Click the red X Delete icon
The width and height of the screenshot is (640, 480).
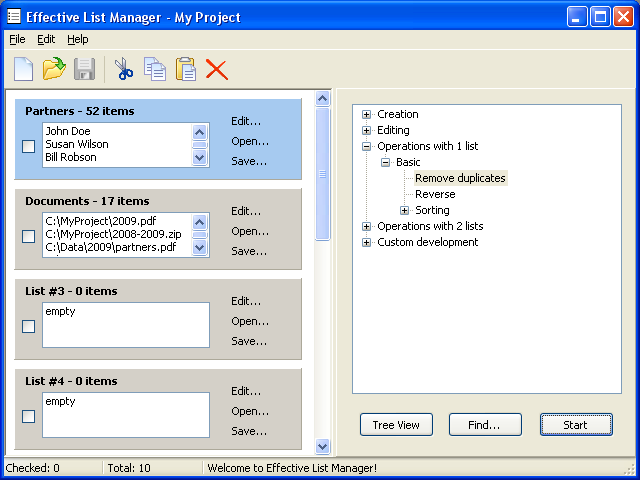point(217,69)
